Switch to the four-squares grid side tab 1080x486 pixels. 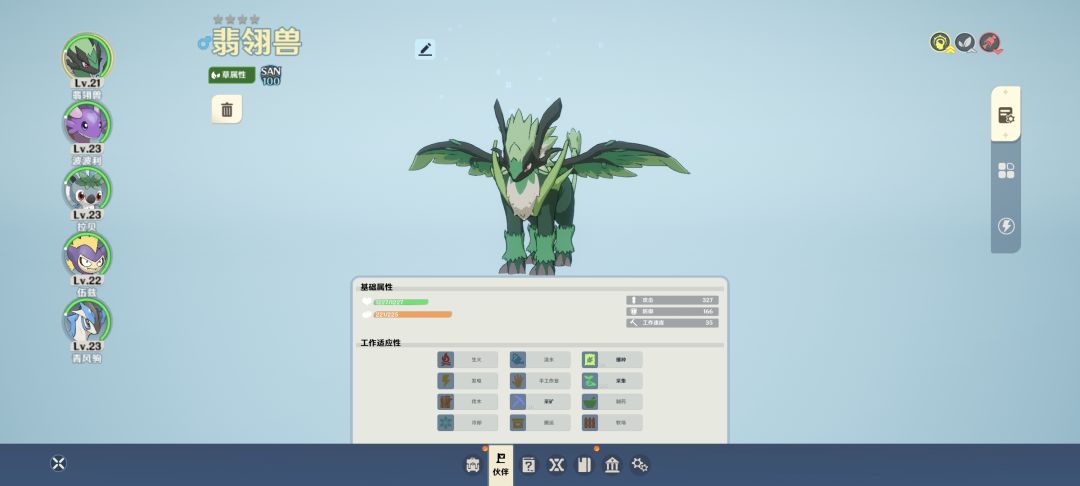(1006, 171)
